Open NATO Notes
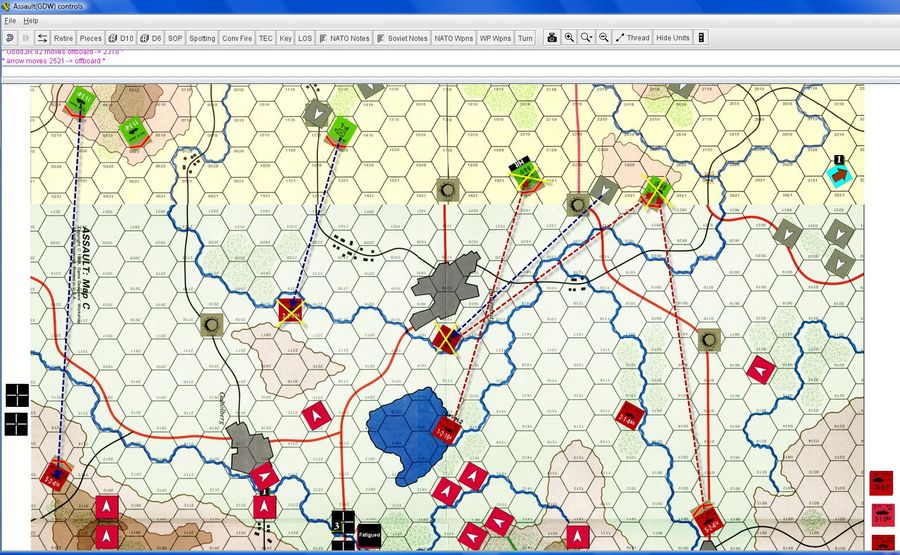Image resolution: width=900 pixels, height=555 pixels. coord(344,38)
